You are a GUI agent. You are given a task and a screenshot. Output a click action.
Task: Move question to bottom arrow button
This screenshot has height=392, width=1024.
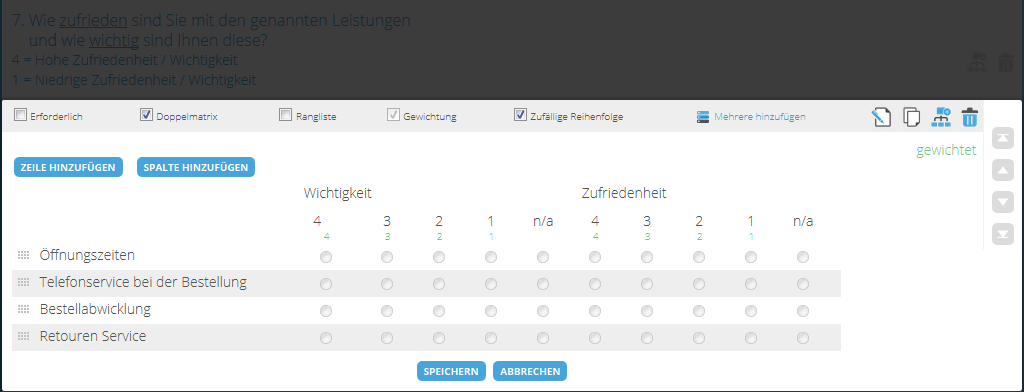tap(1002, 234)
